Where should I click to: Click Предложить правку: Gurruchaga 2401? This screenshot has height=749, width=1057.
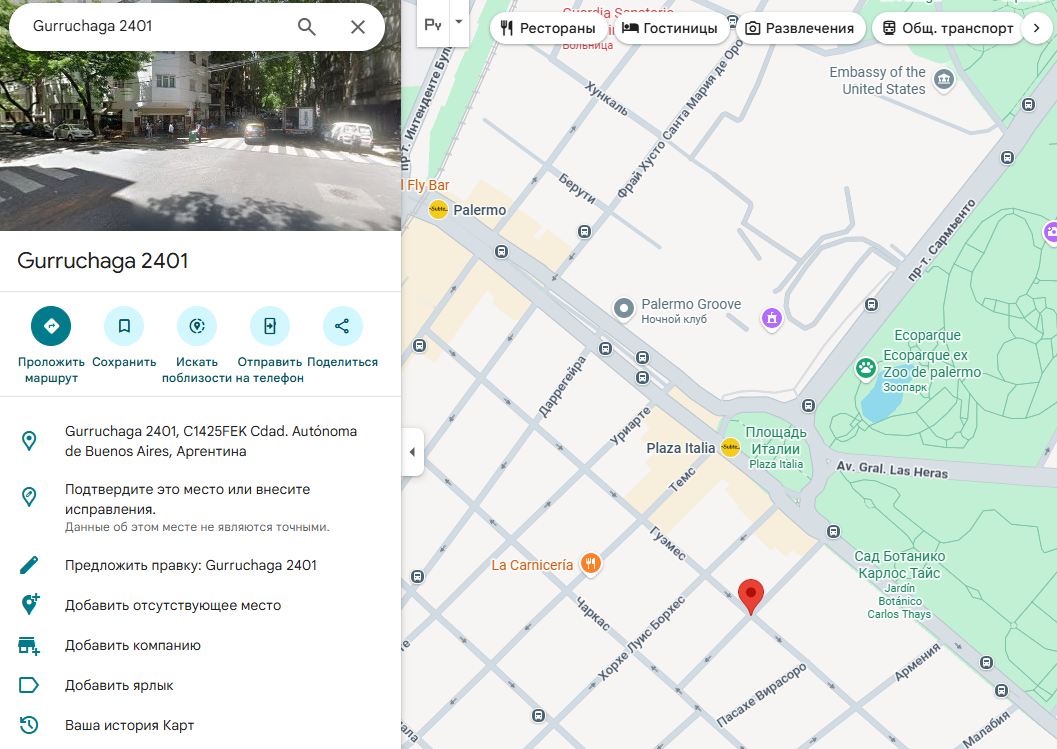coord(190,565)
